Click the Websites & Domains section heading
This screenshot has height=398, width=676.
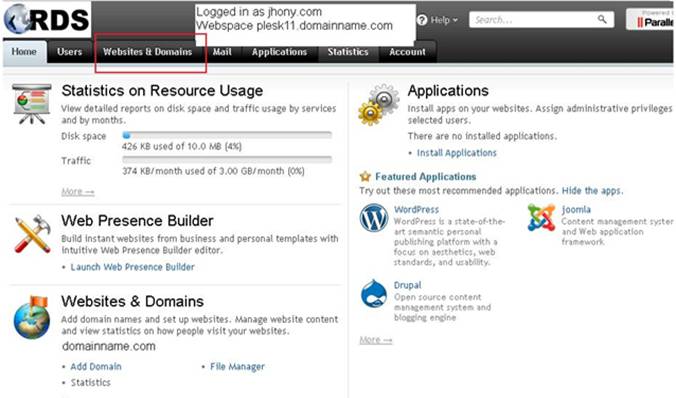132,301
